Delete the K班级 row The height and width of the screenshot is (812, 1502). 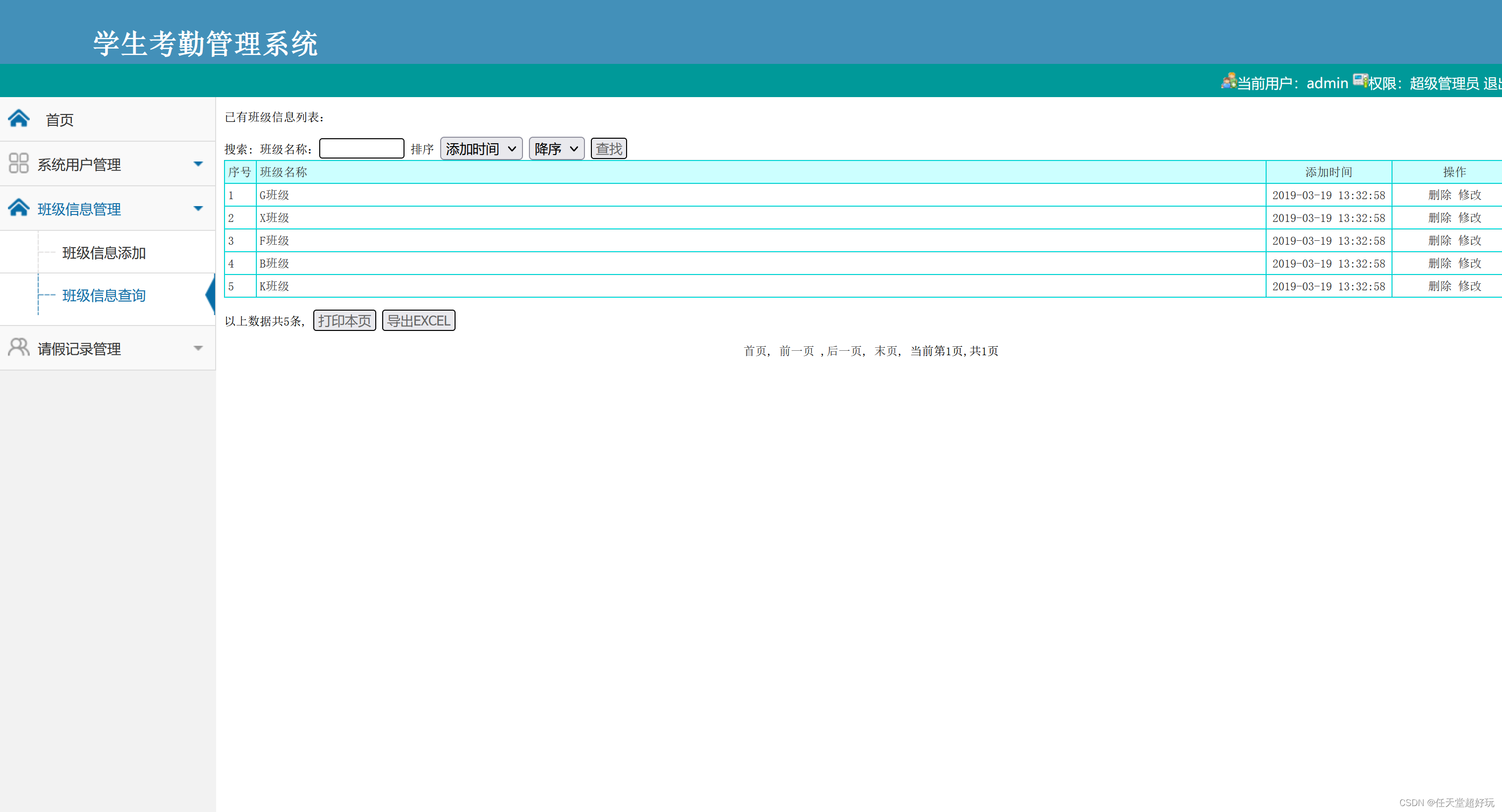pyautogui.click(x=1440, y=286)
